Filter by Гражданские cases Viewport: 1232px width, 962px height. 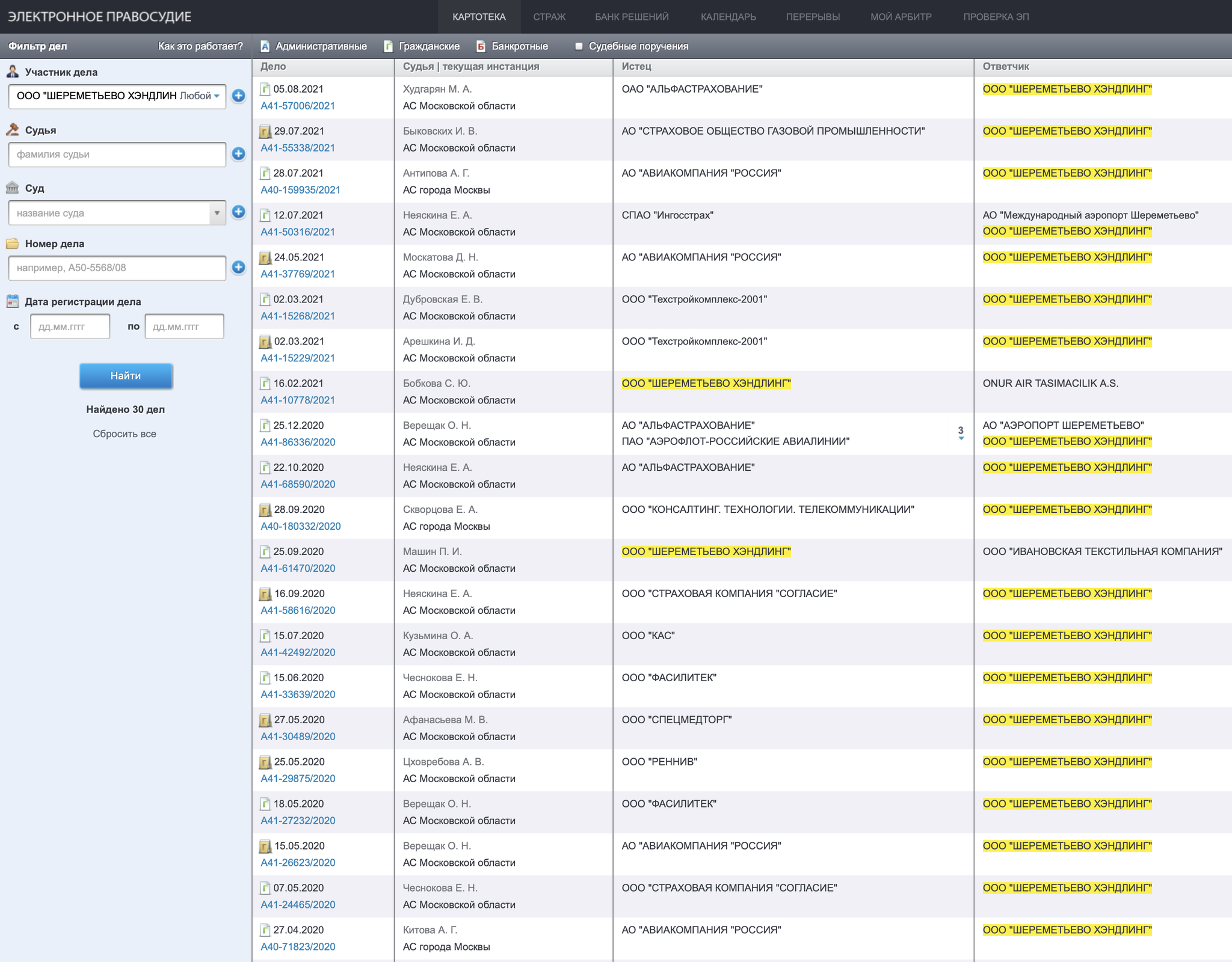coord(422,46)
